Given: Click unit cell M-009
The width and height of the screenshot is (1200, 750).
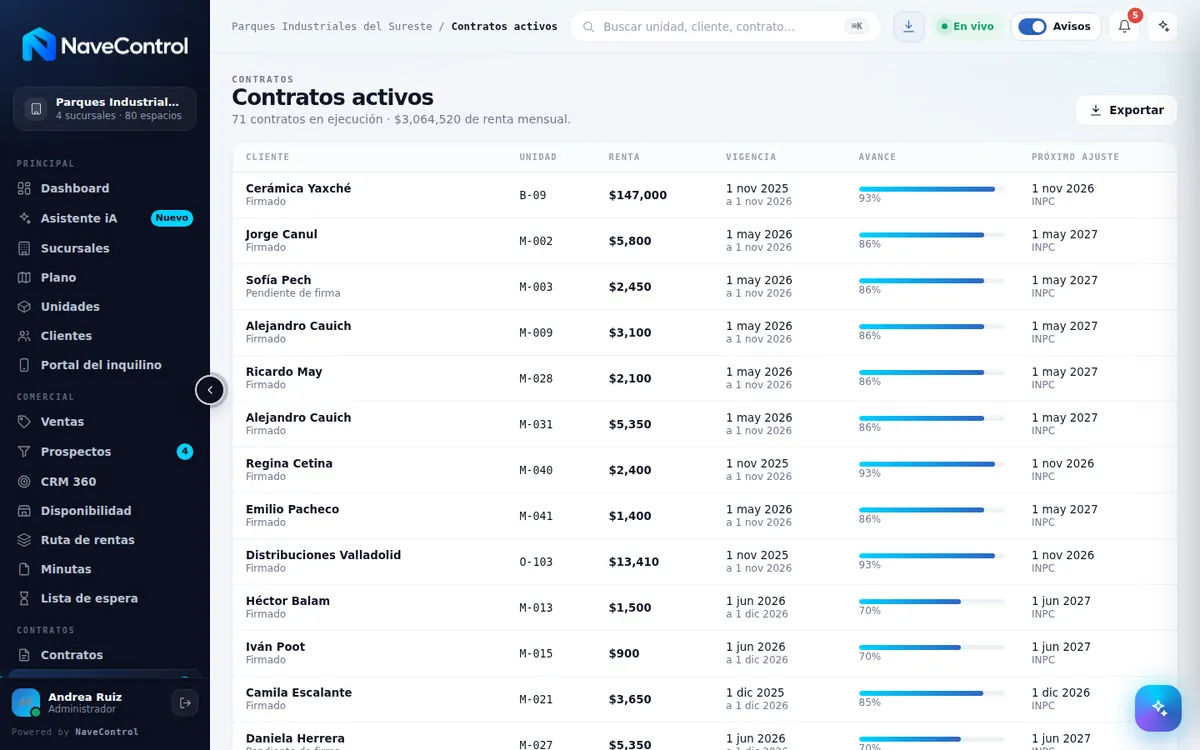Looking at the screenshot, I should [536, 333].
